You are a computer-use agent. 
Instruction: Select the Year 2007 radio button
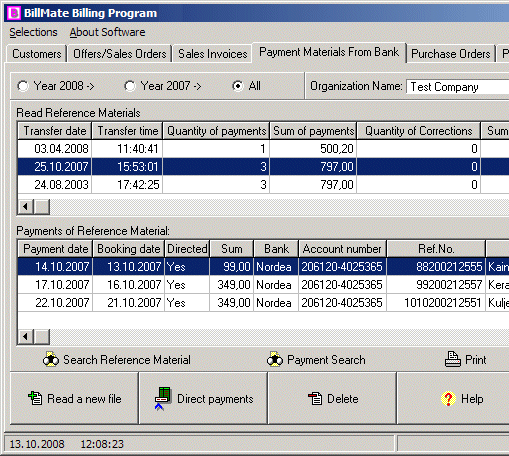pyautogui.click(x=130, y=86)
